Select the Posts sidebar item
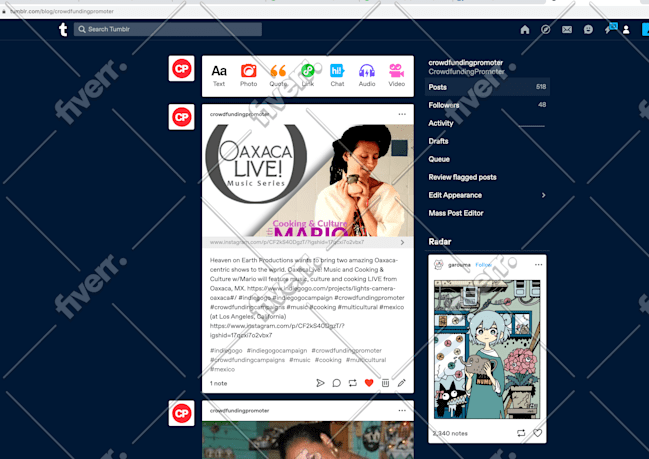 pyautogui.click(x=487, y=87)
